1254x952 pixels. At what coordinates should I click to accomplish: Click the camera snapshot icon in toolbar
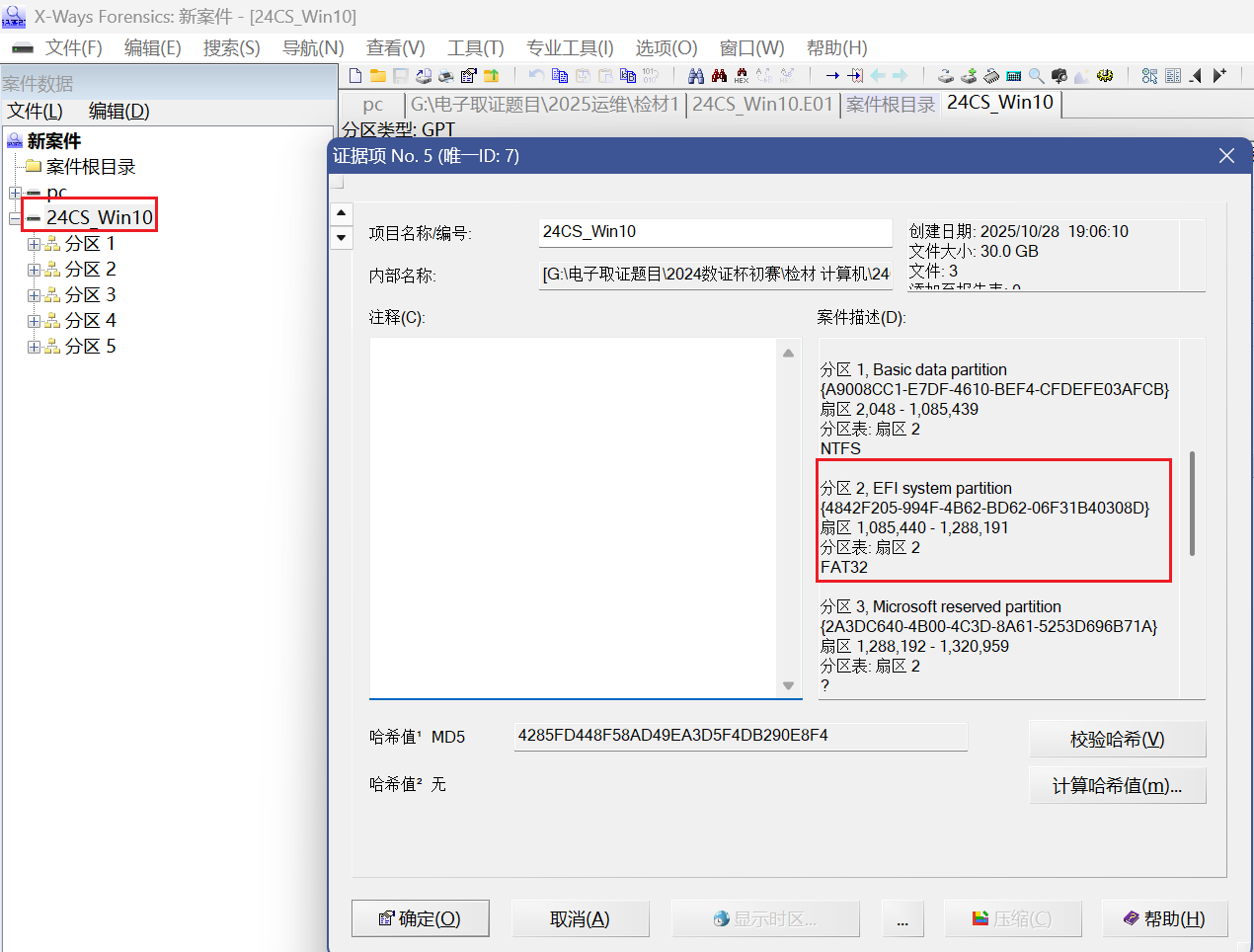(x=1058, y=75)
